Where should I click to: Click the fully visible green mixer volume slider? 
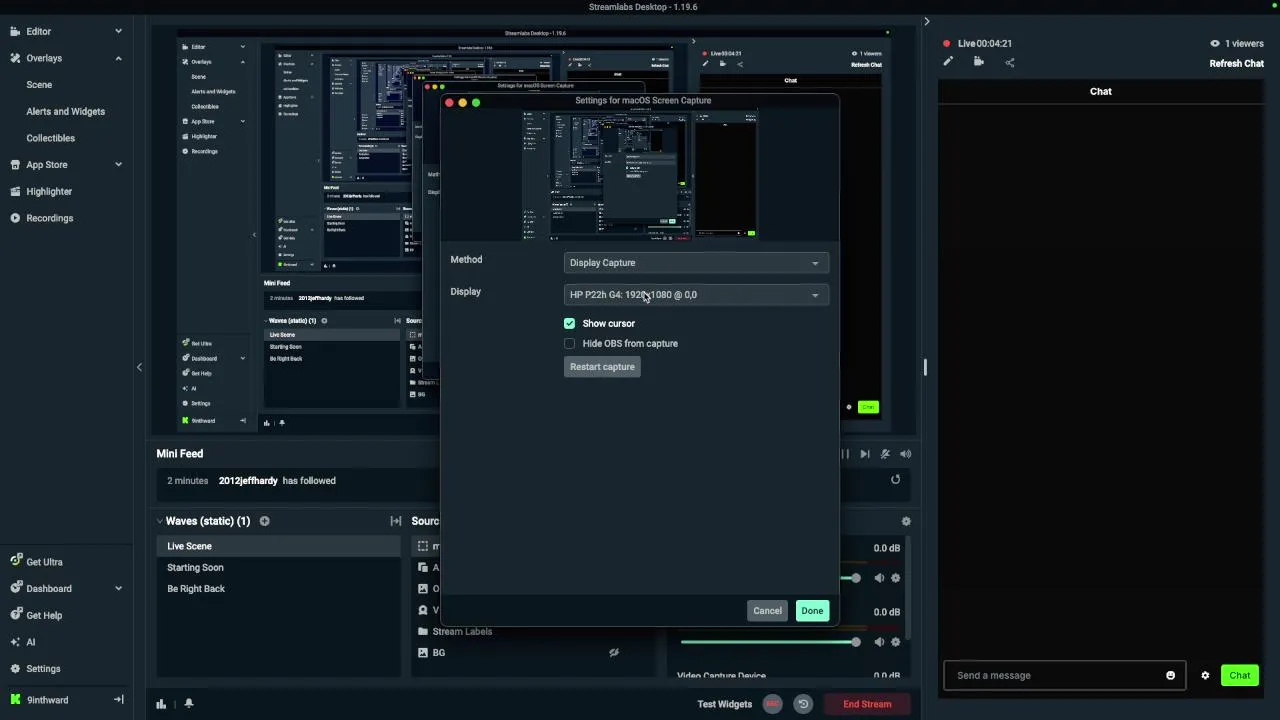(768, 642)
